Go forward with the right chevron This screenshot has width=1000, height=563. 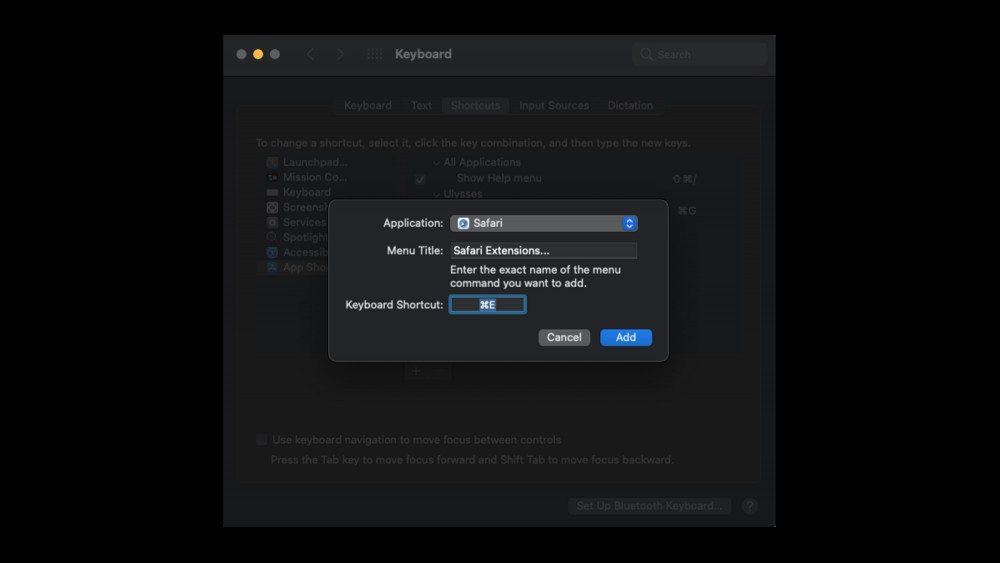click(341, 54)
